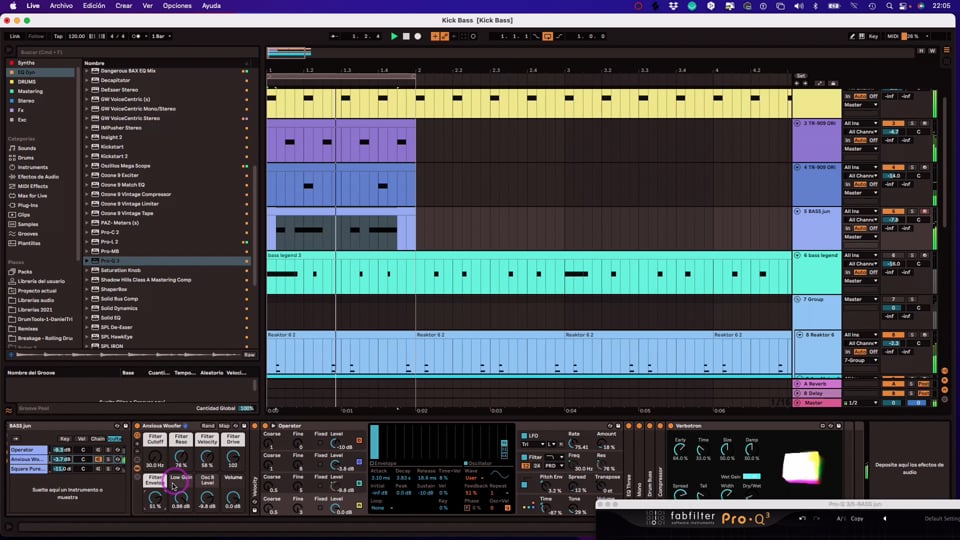Open the Efectos de Audio category

[38, 177]
